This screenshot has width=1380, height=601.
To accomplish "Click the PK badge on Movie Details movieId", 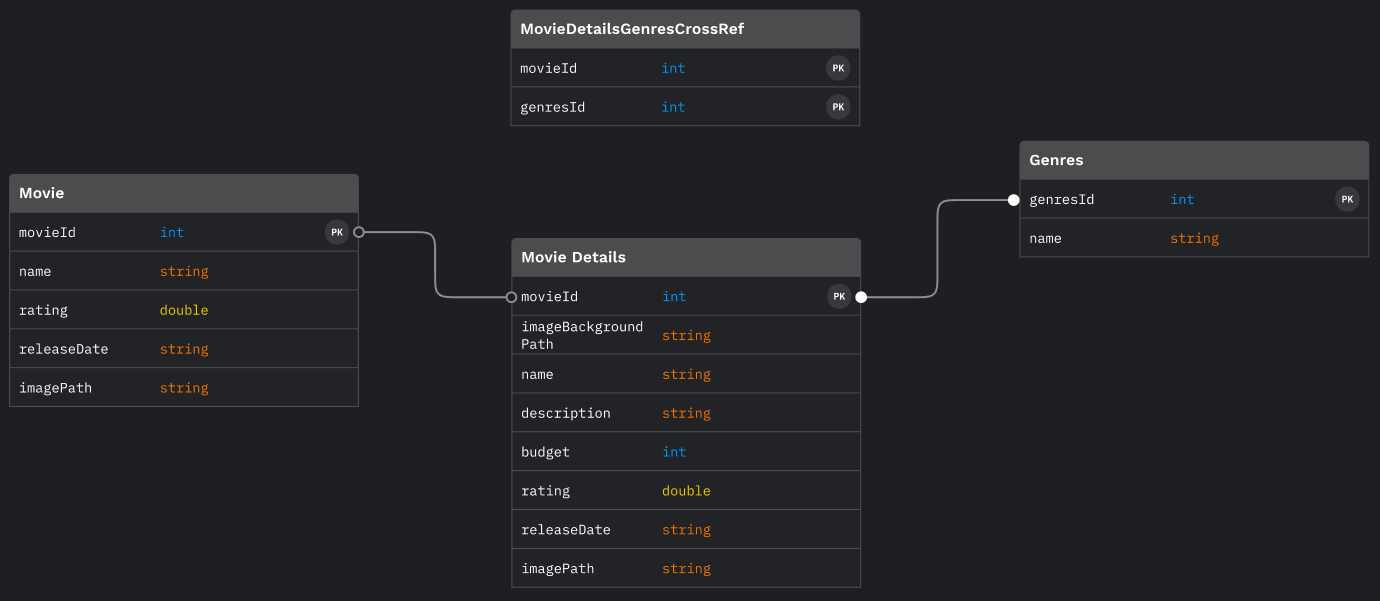I will (x=839, y=296).
